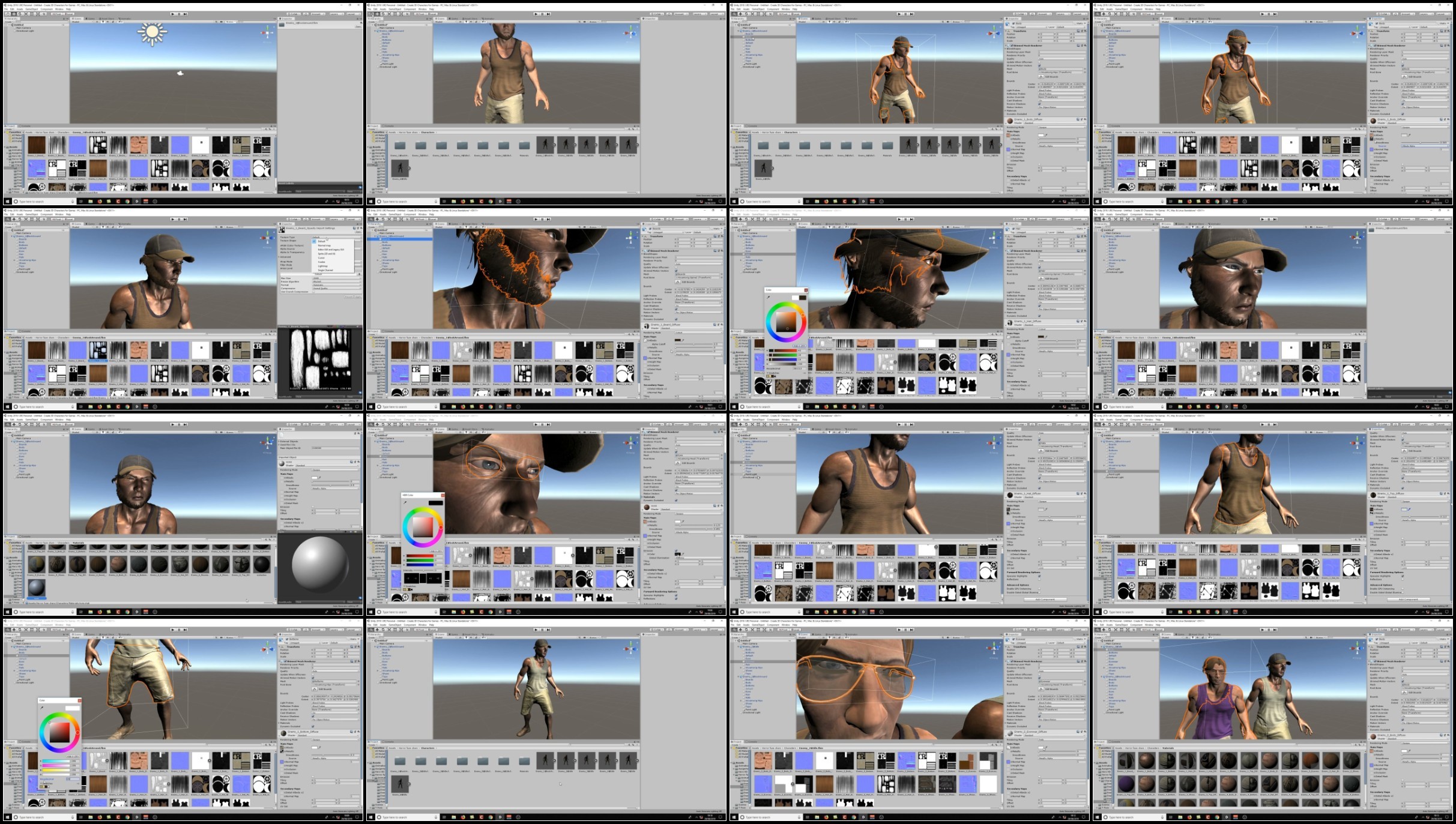This screenshot has width=1456, height=824.
Task: Click the large gray sphere material preview
Action: 320,566
